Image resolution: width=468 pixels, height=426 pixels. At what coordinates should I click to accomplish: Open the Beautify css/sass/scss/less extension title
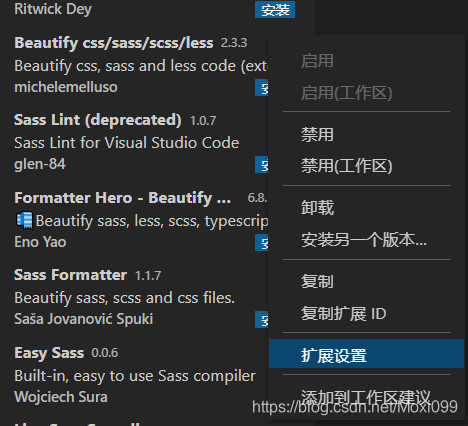(x=114, y=43)
